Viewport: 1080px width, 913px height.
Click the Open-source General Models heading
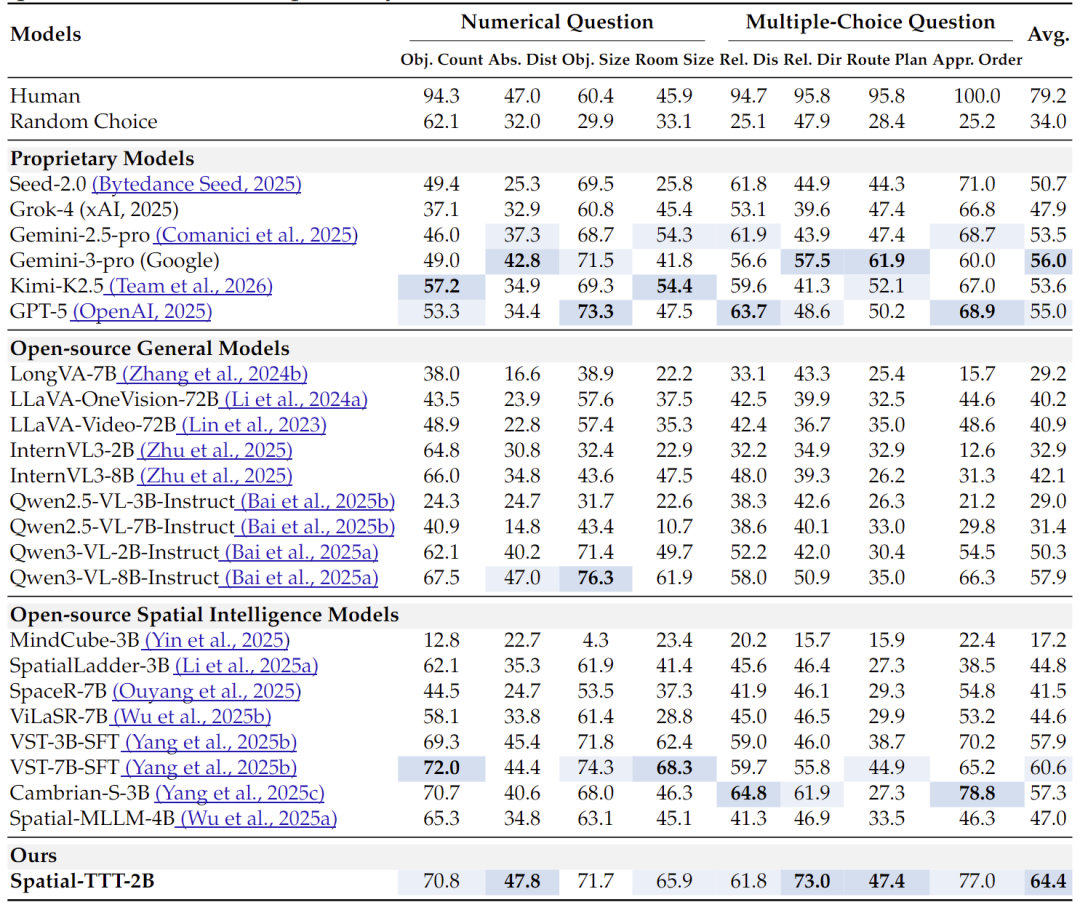tap(149, 349)
